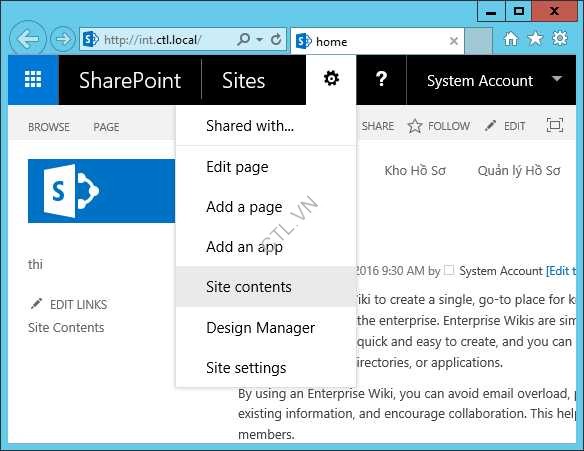584x451 pixels.
Task: Click the SHARE button
Action: pyautogui.click(x=378, y=126)
